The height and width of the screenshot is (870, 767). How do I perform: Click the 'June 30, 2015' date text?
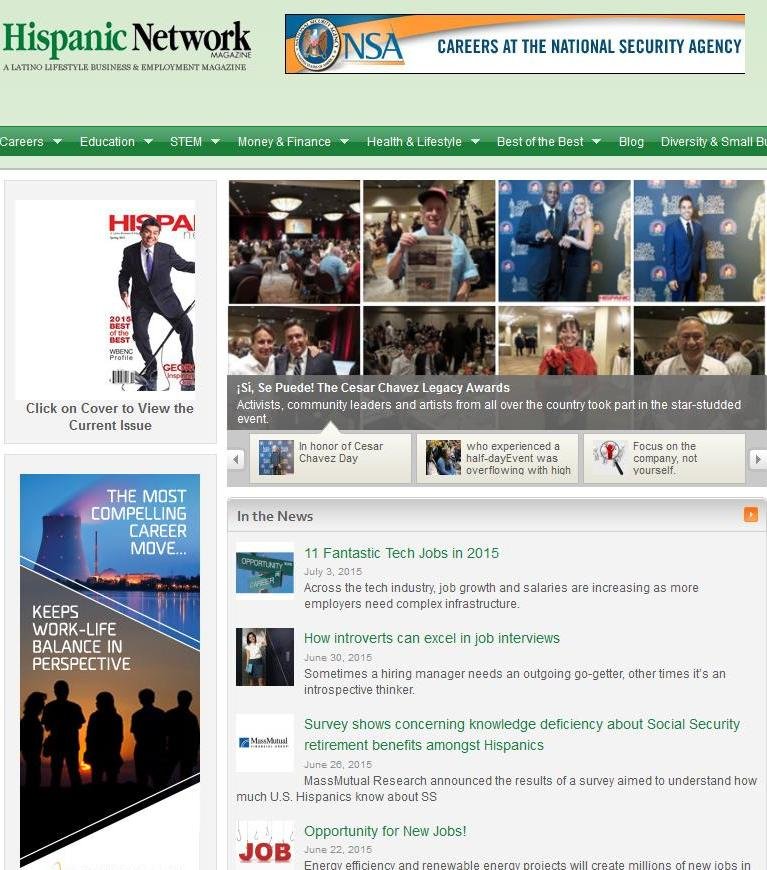pyautogui.click(x=337, y=657)
